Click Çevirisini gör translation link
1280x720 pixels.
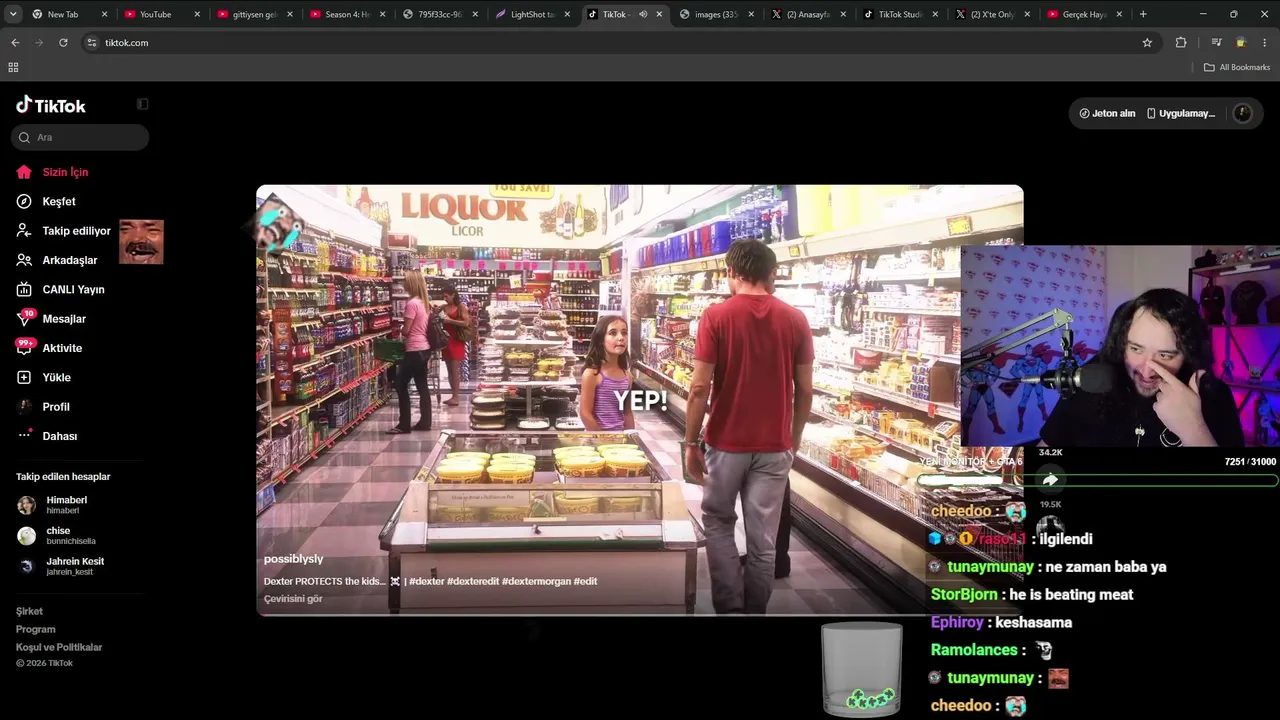pos(293,599)
